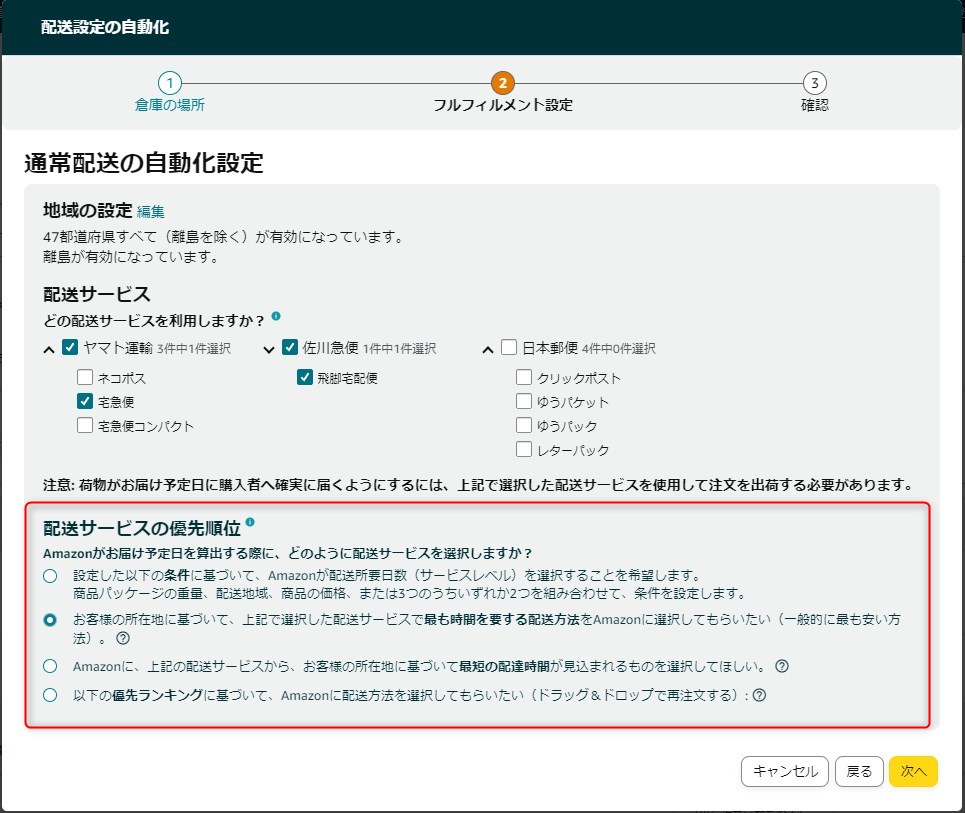Click the 編集 link for 地域の設定
The height and width of the screenshot is (813, 965).
[151, 212]
